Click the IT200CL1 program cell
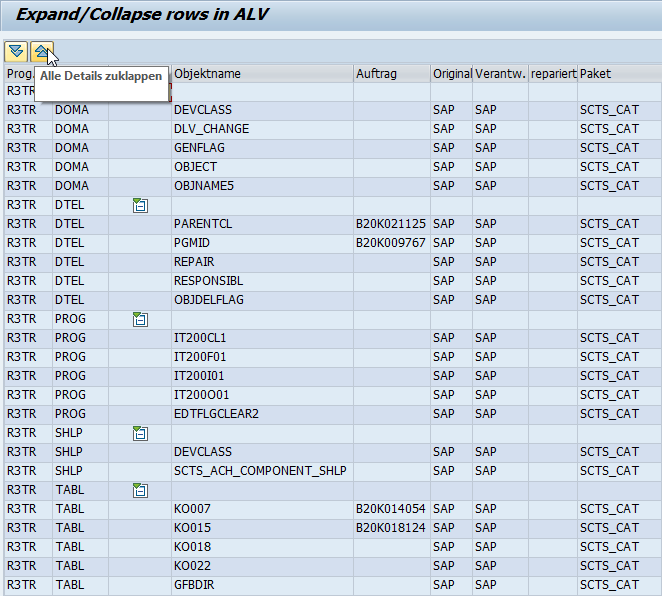Screen dimensions: 662x596 pyautogui.click(x=262, y=338)
